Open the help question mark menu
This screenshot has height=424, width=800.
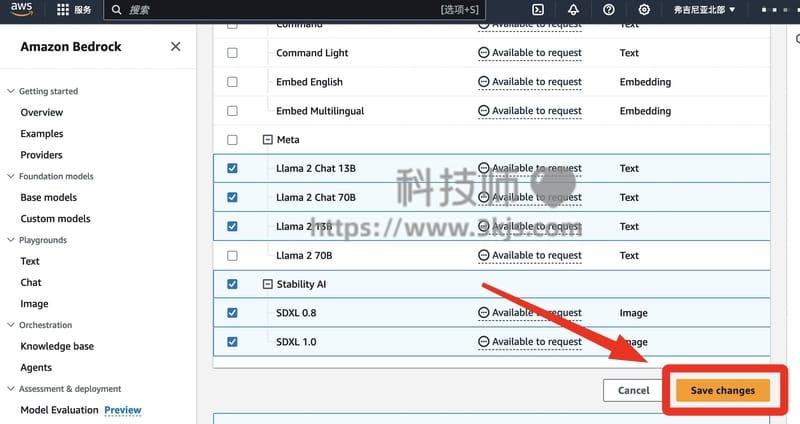click(x=609, y=10)
